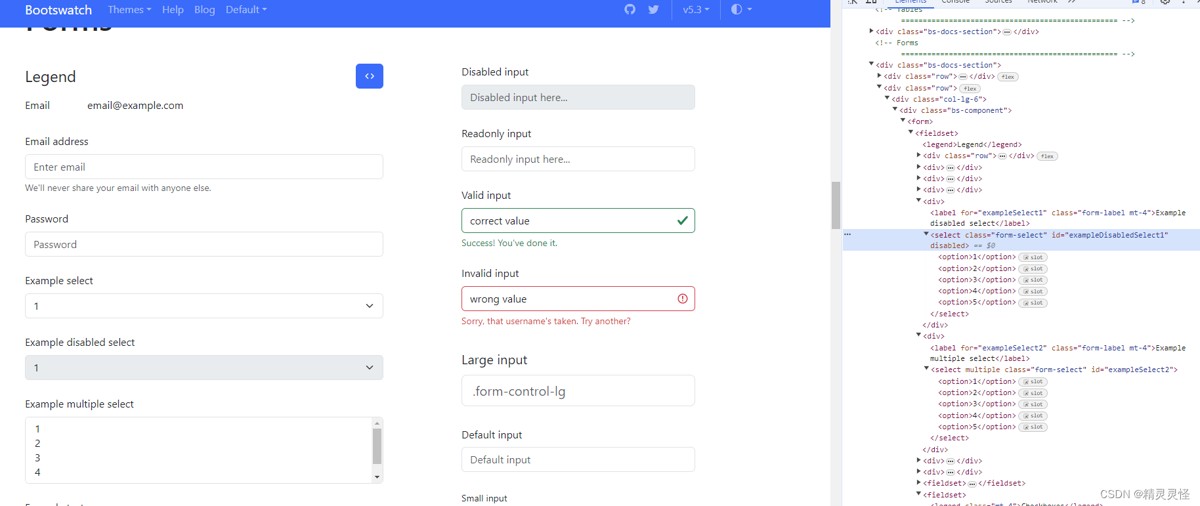The image size is (1200, 506).
Task: Click the DevTools settings gear icon
Action: pyautogui.click(x=1165, y=2)
